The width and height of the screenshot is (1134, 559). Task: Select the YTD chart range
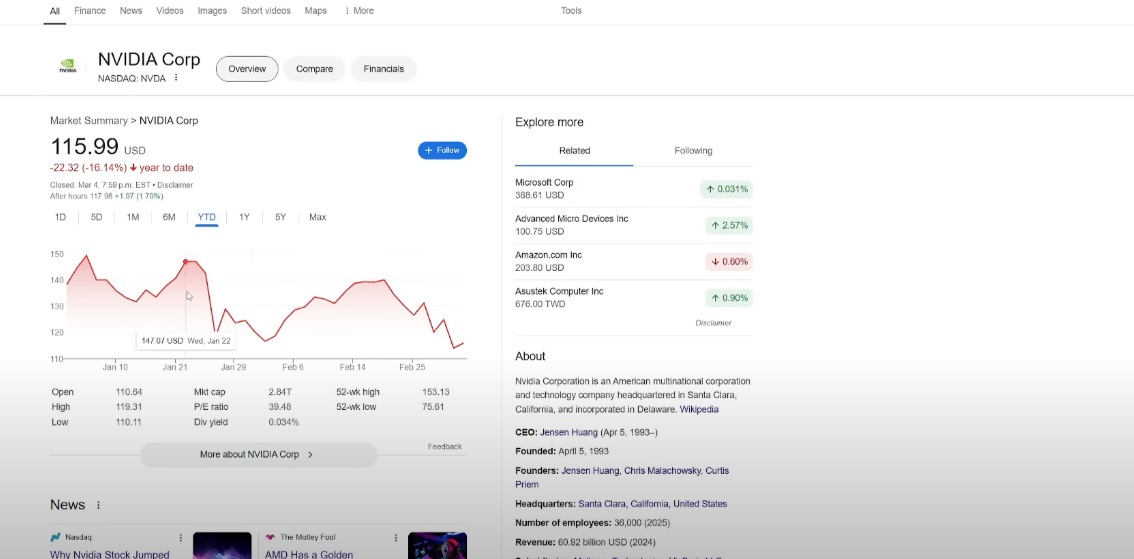tap(207, 217)
